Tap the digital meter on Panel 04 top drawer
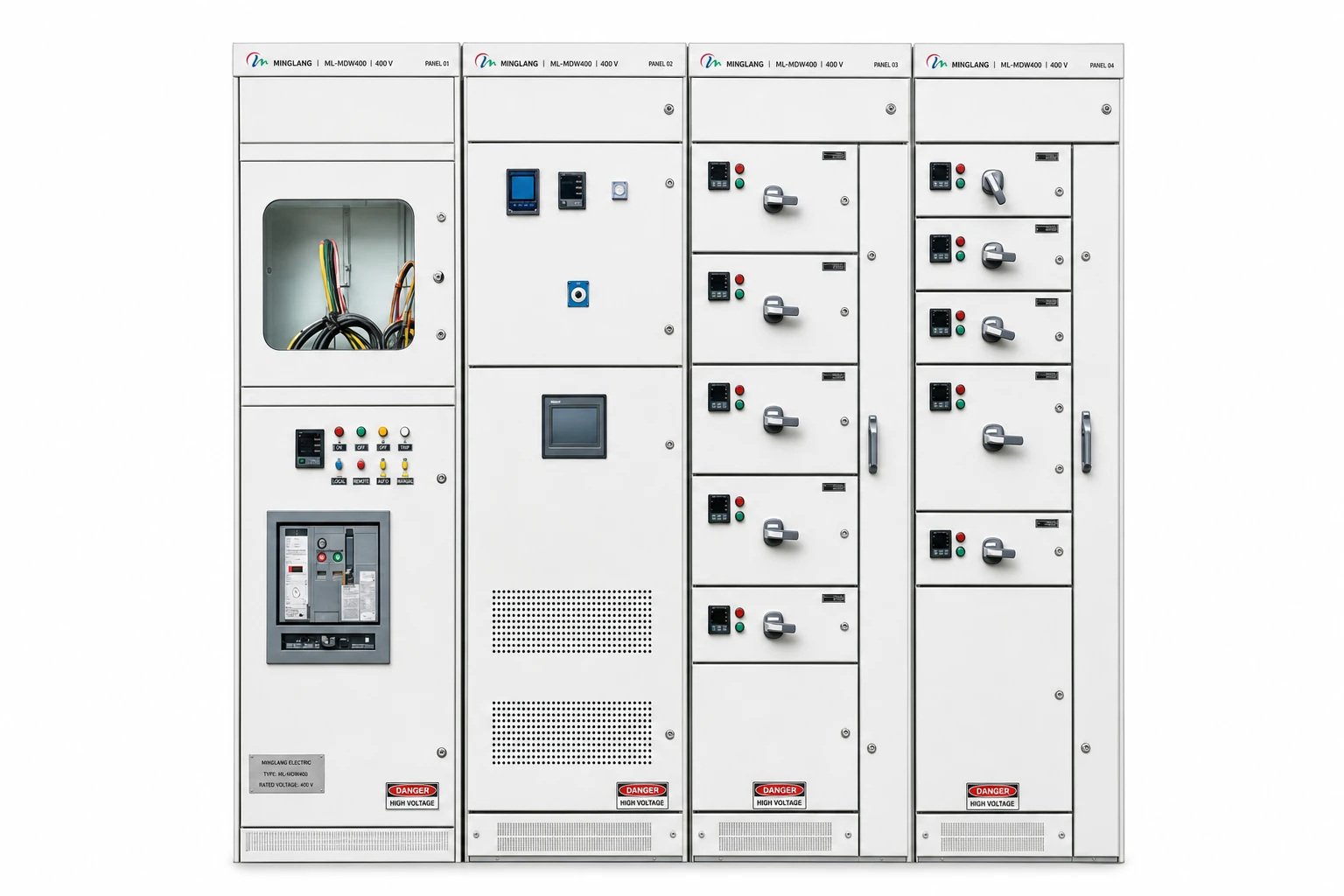 tap(941, 177)
